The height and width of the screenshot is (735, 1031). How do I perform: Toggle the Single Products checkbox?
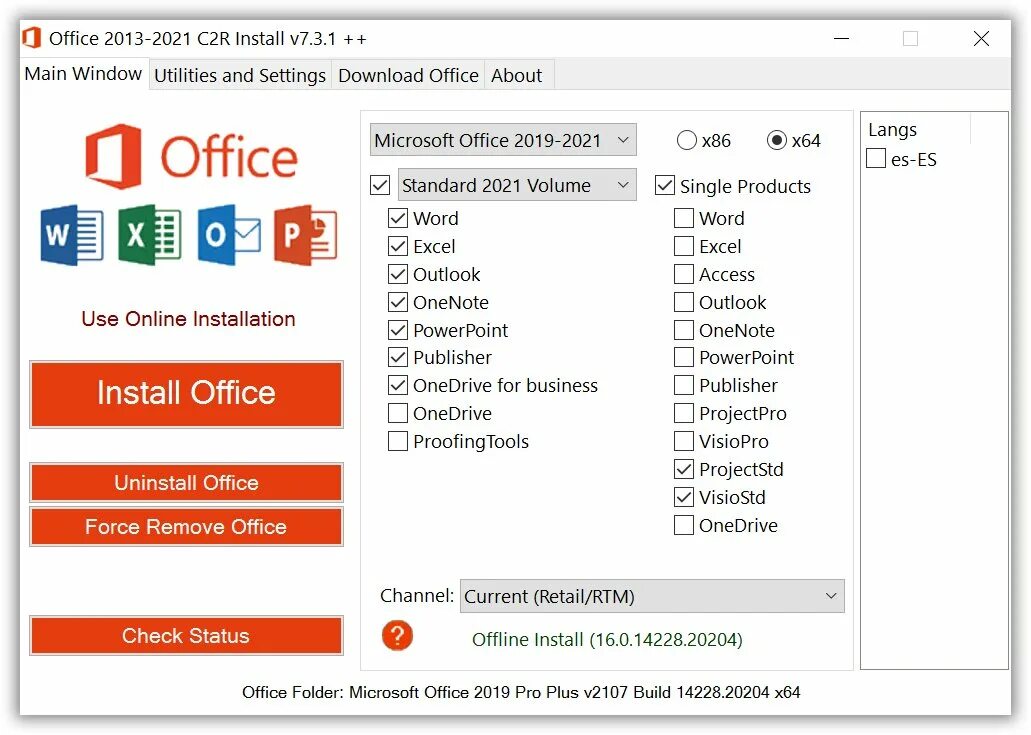coord(665,186)
